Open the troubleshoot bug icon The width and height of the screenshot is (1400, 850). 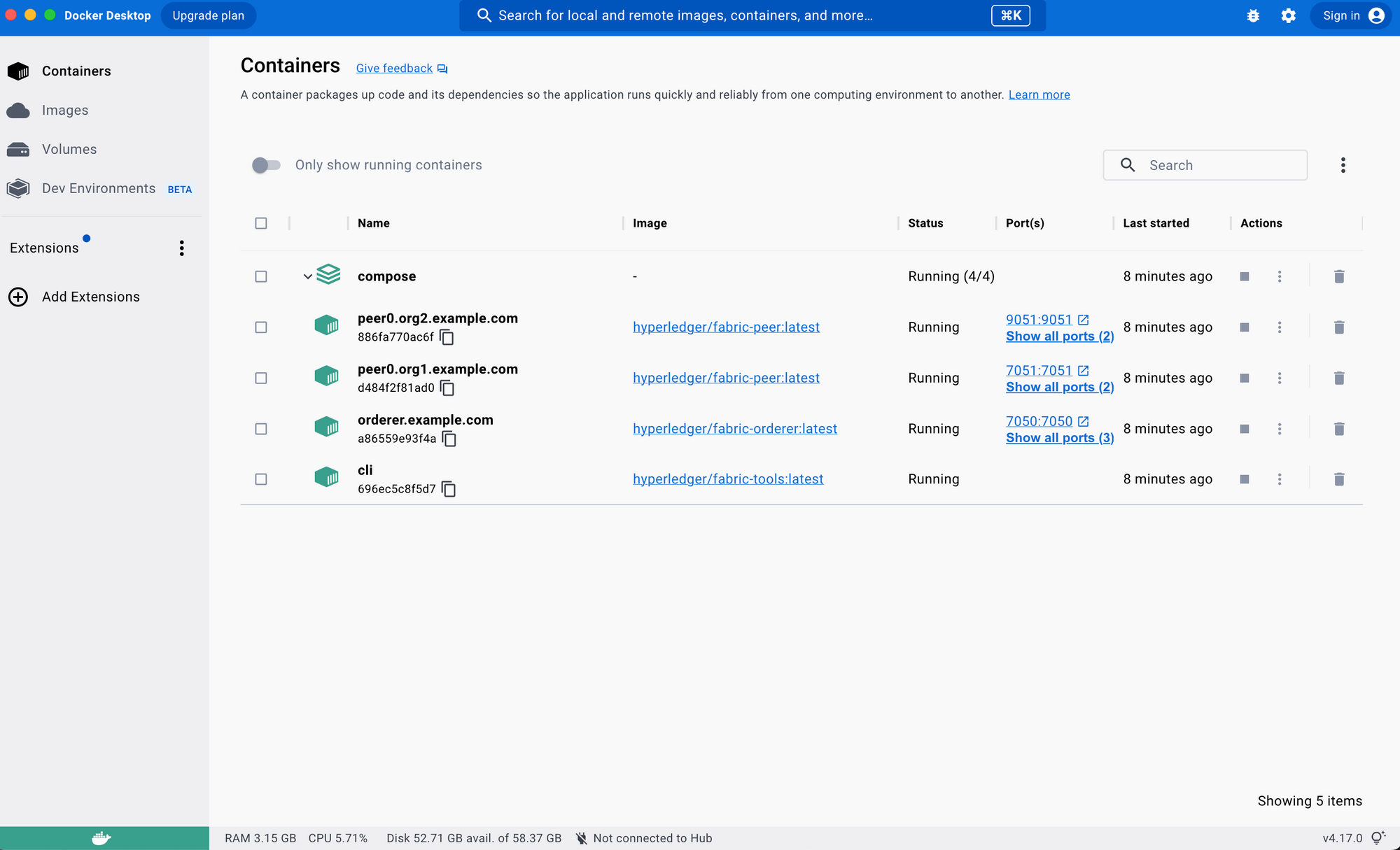(x=1253, y=15)
